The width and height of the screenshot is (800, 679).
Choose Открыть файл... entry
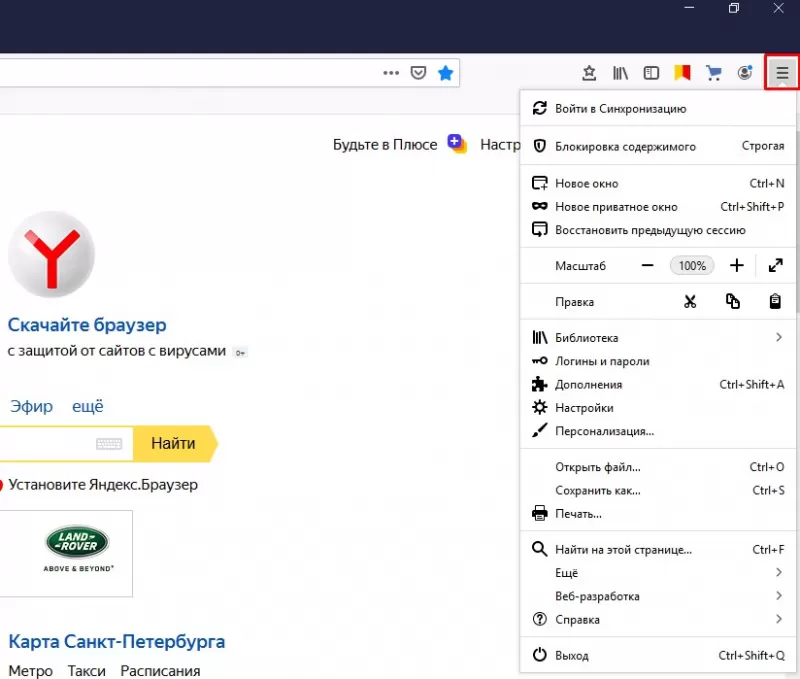(657, 467)
